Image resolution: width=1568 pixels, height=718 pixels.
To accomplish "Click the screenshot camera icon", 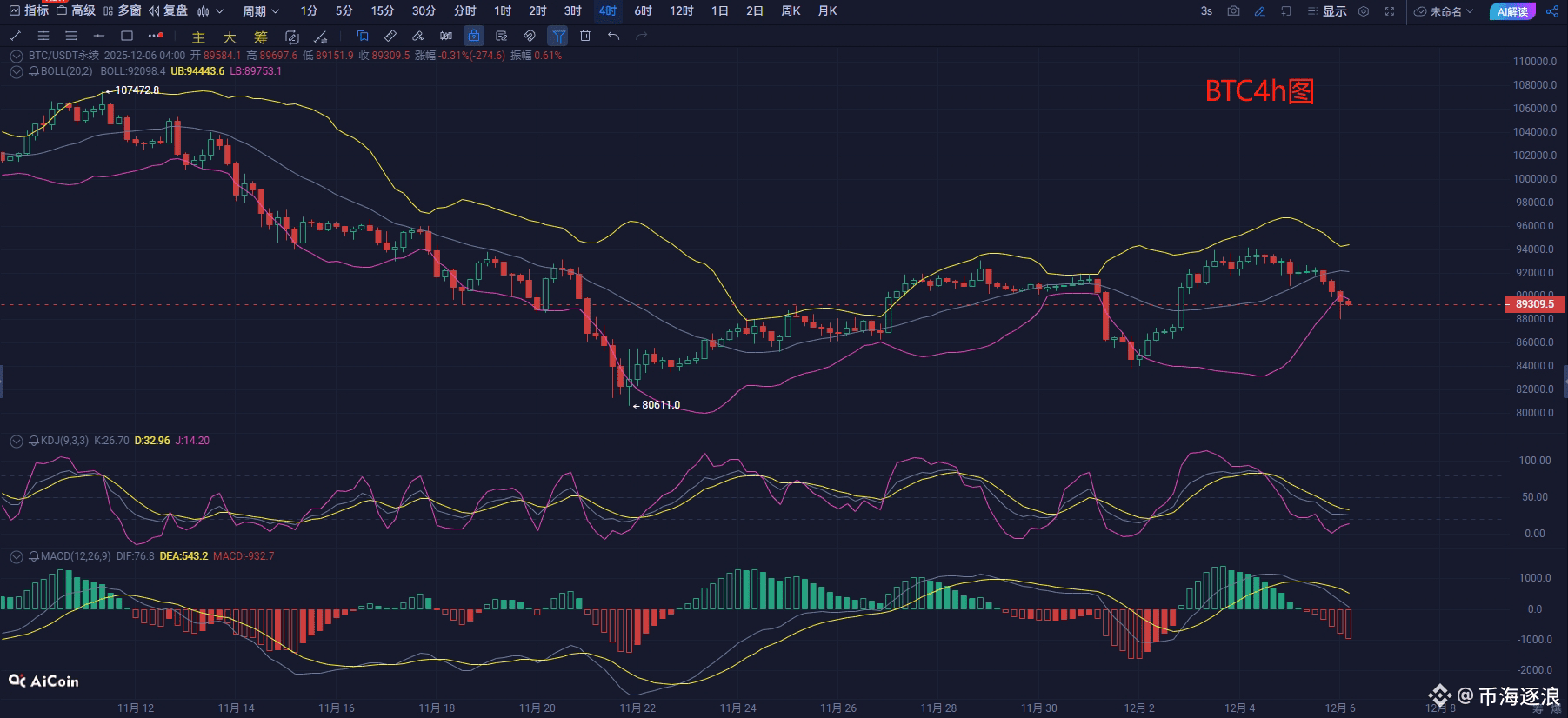I will click(x=1233, y=11).
